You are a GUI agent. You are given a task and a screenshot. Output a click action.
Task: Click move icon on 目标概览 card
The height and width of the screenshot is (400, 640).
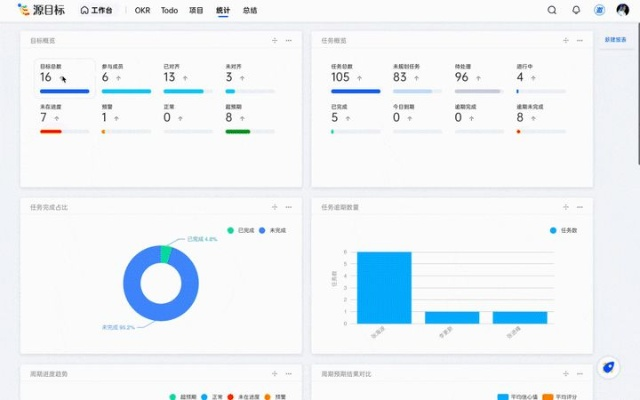(x=274, y=41)
